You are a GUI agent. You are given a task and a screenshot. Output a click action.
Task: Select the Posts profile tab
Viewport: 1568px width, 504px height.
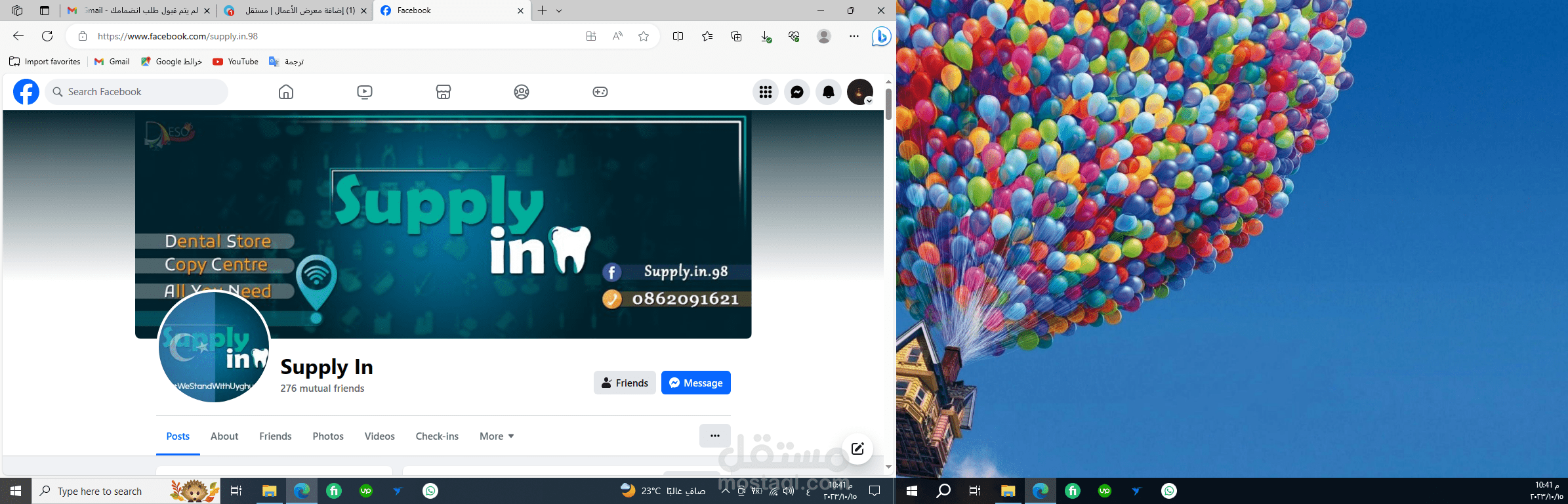click(178, 436)
